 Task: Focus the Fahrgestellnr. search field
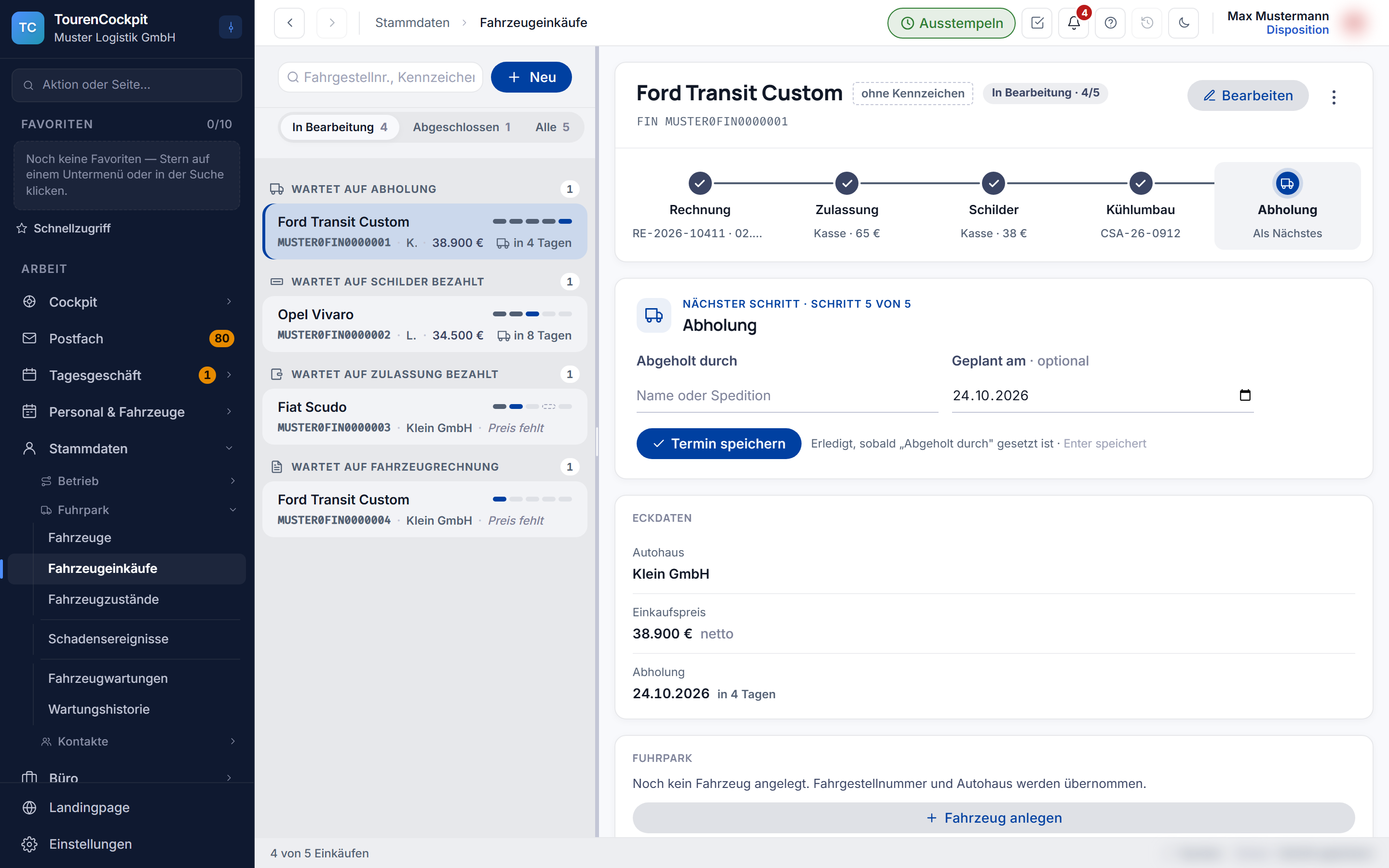point(381,77)
